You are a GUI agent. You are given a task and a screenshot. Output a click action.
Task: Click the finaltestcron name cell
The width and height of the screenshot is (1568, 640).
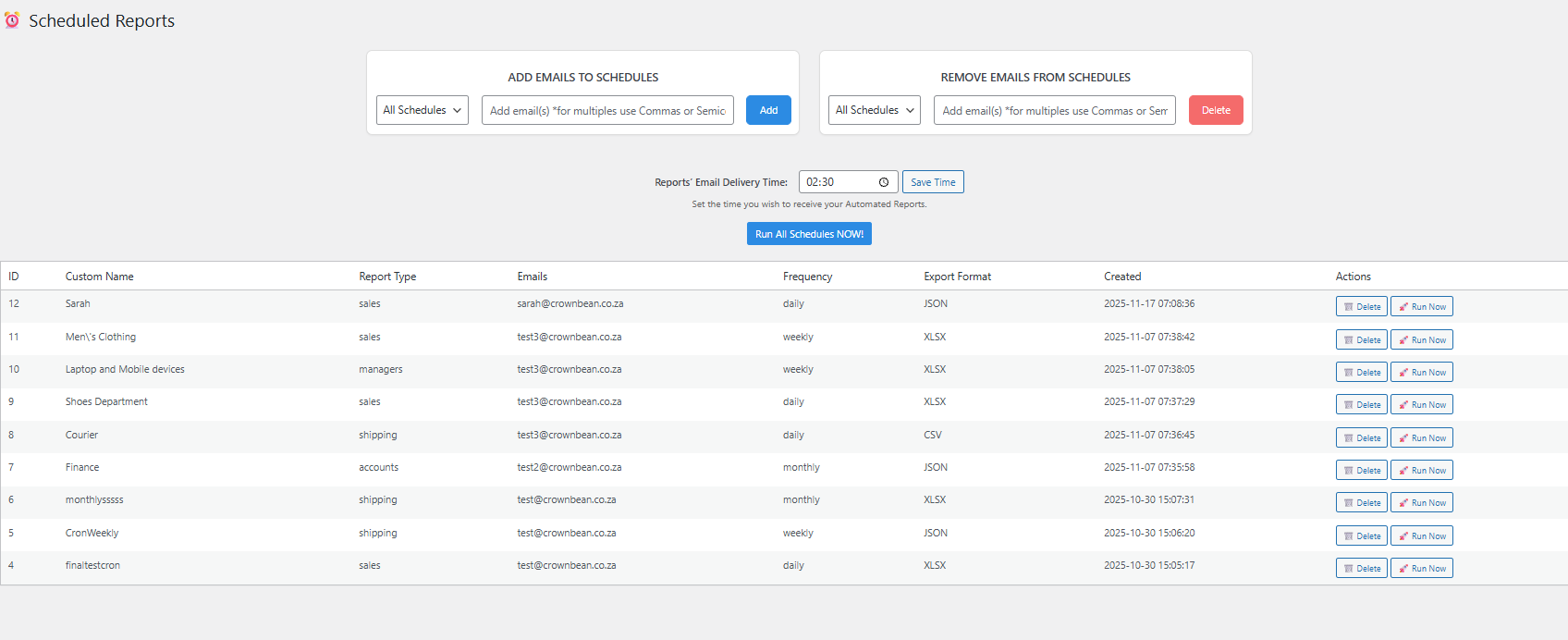(92, 565)
